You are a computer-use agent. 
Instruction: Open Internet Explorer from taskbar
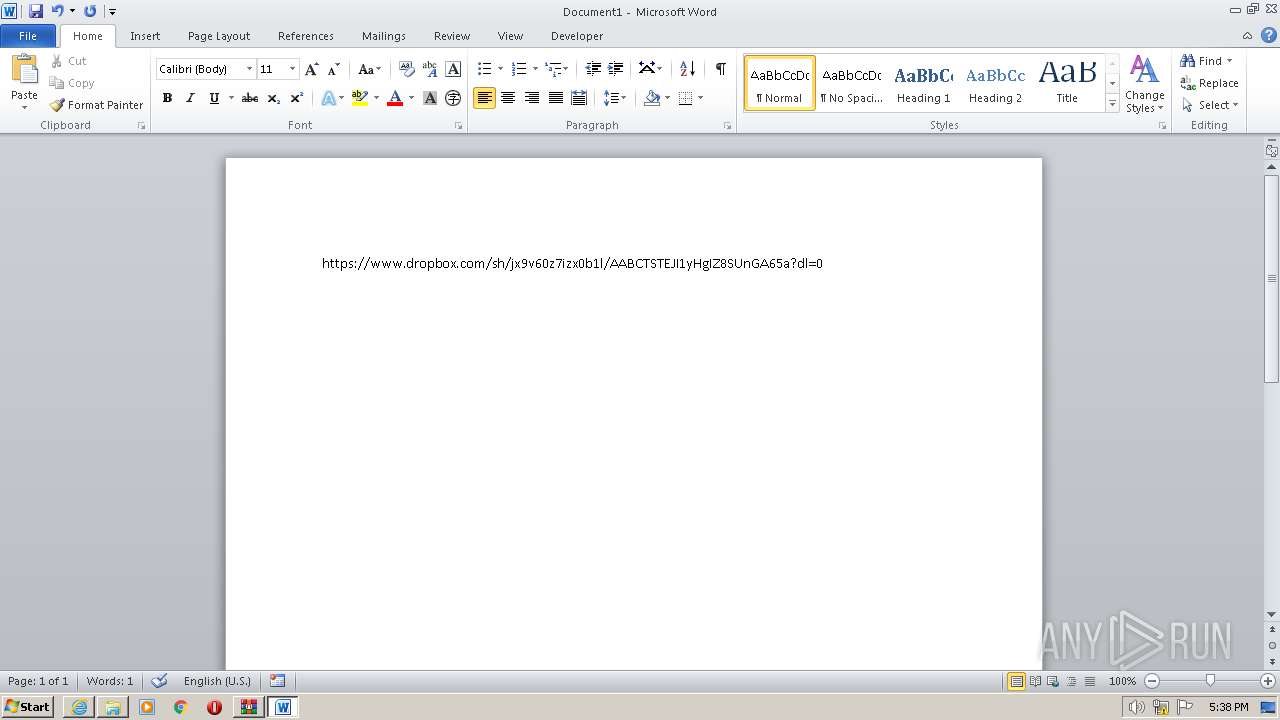(79, 707)
